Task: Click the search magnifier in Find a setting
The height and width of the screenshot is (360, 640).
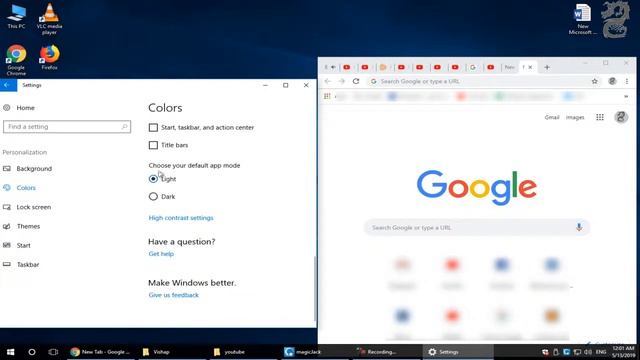Action: (124, 127)
